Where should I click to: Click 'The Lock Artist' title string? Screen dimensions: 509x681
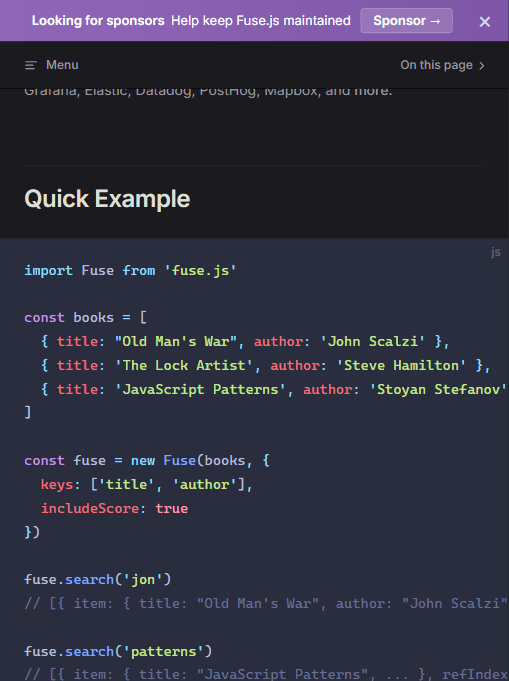184,365
